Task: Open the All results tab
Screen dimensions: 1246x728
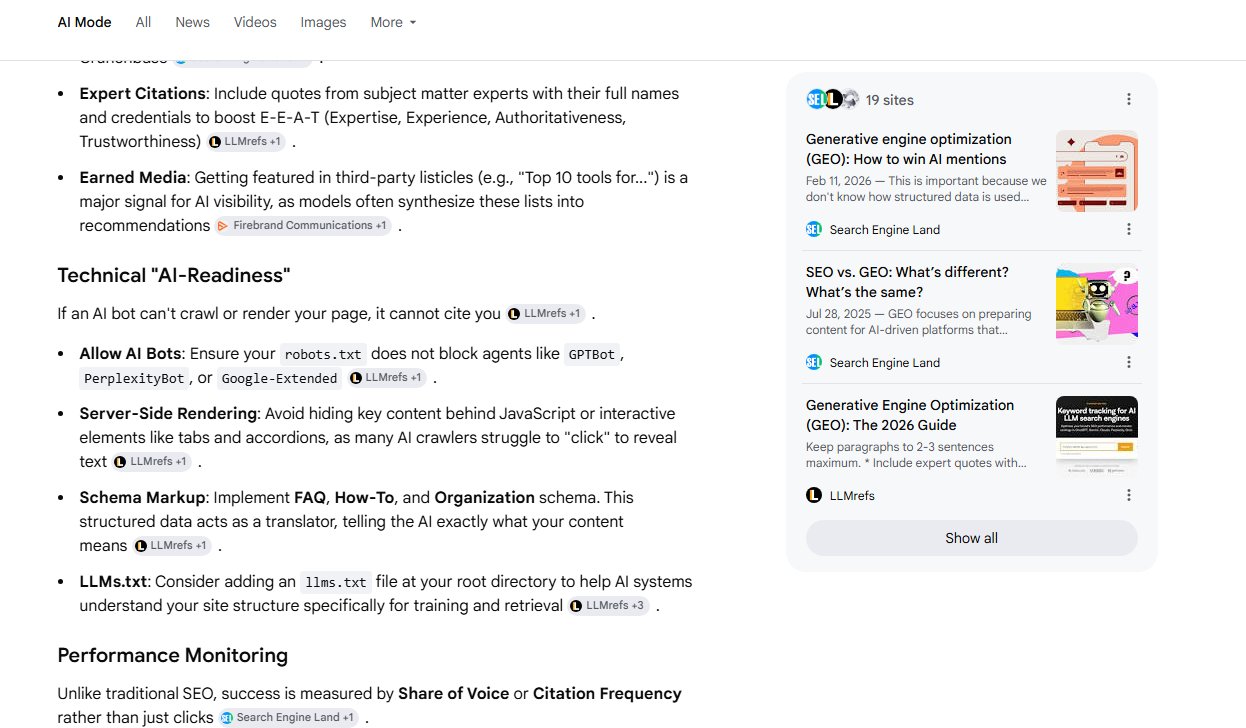Action: pyautogui.click(x=144, y=22)
